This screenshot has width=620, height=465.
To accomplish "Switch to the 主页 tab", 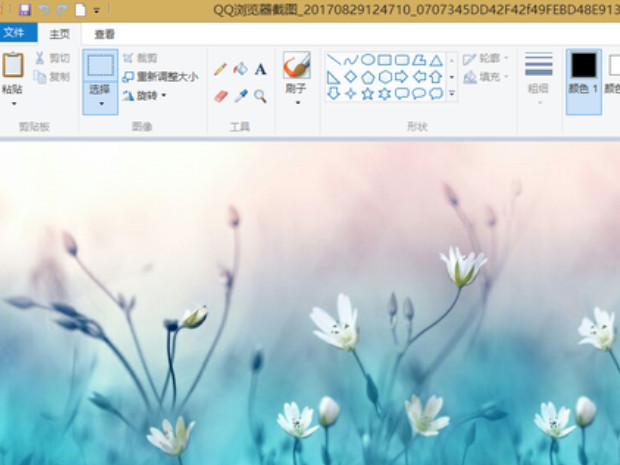I will pyautogui.click(x=59, y=34).
